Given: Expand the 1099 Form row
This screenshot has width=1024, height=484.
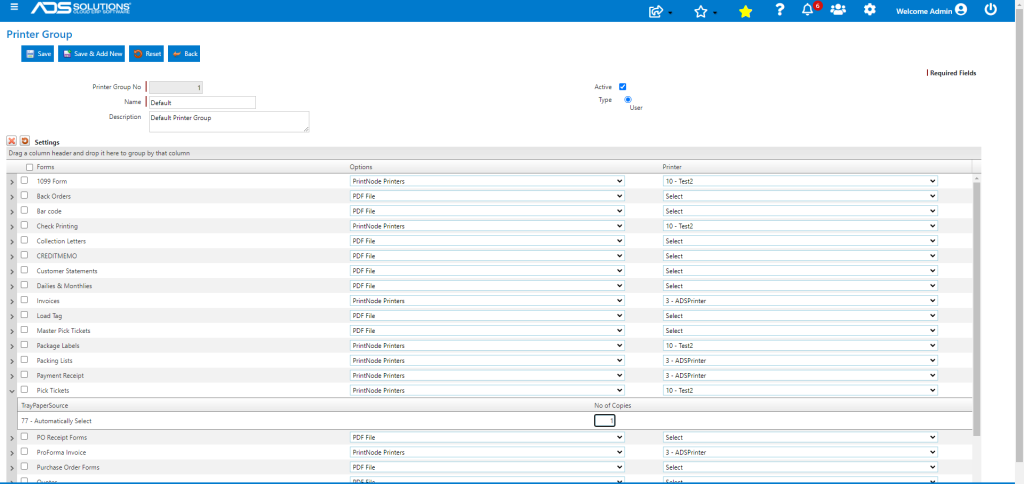Looking at the screenshot, I should coord(12,182).
